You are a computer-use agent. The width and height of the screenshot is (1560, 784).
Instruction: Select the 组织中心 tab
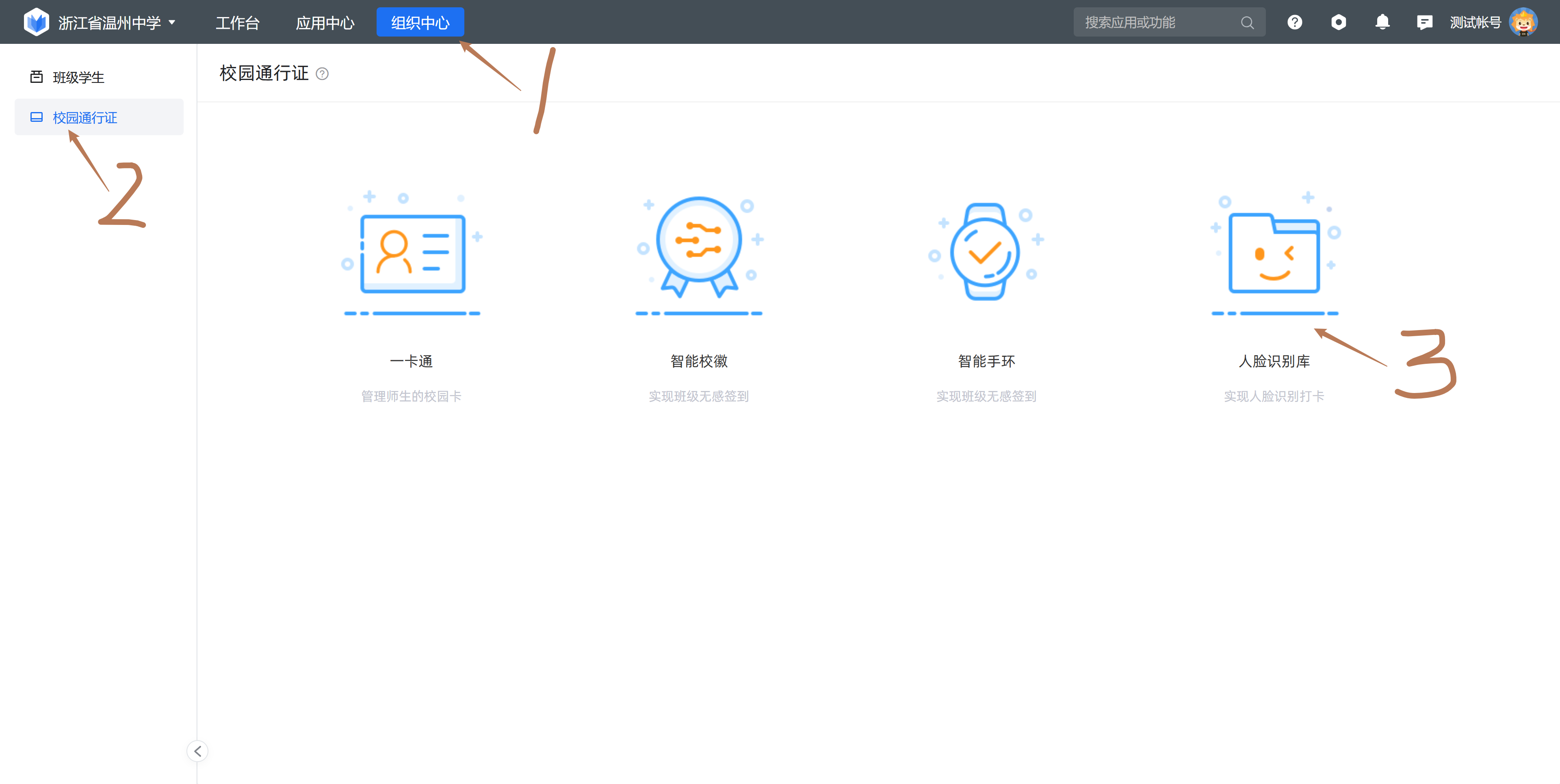pyautogui.click(x=420, y=22)
